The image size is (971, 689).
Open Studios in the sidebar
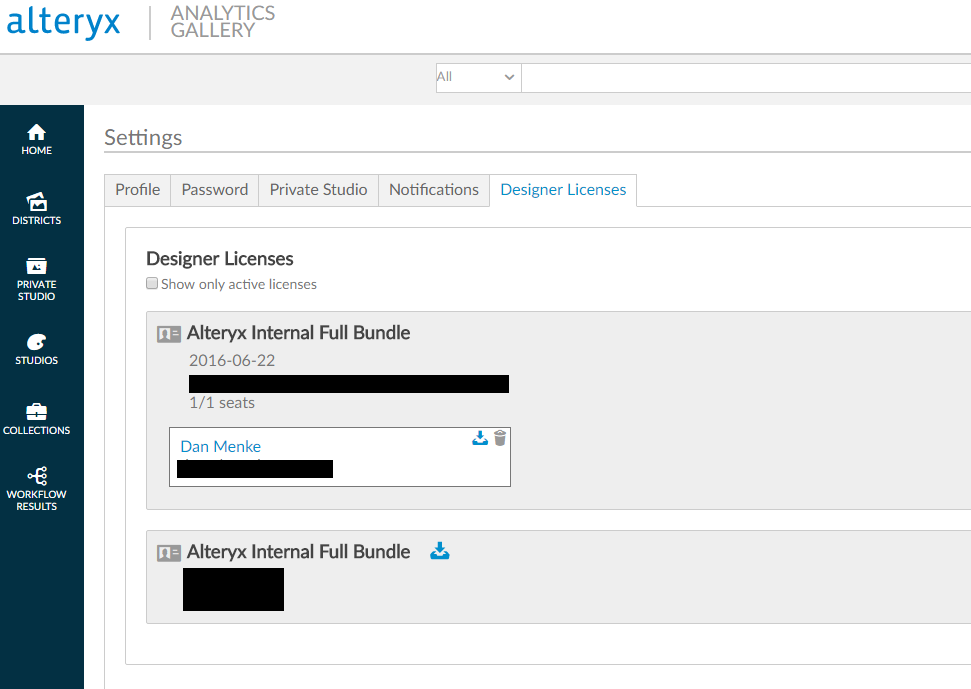click(x=37, y=350)
